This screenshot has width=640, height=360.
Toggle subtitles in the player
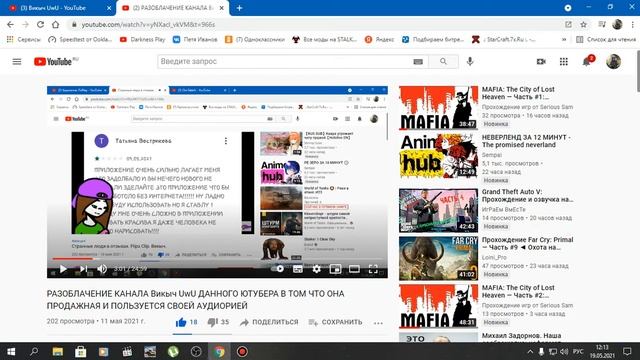tap(298, 269)
